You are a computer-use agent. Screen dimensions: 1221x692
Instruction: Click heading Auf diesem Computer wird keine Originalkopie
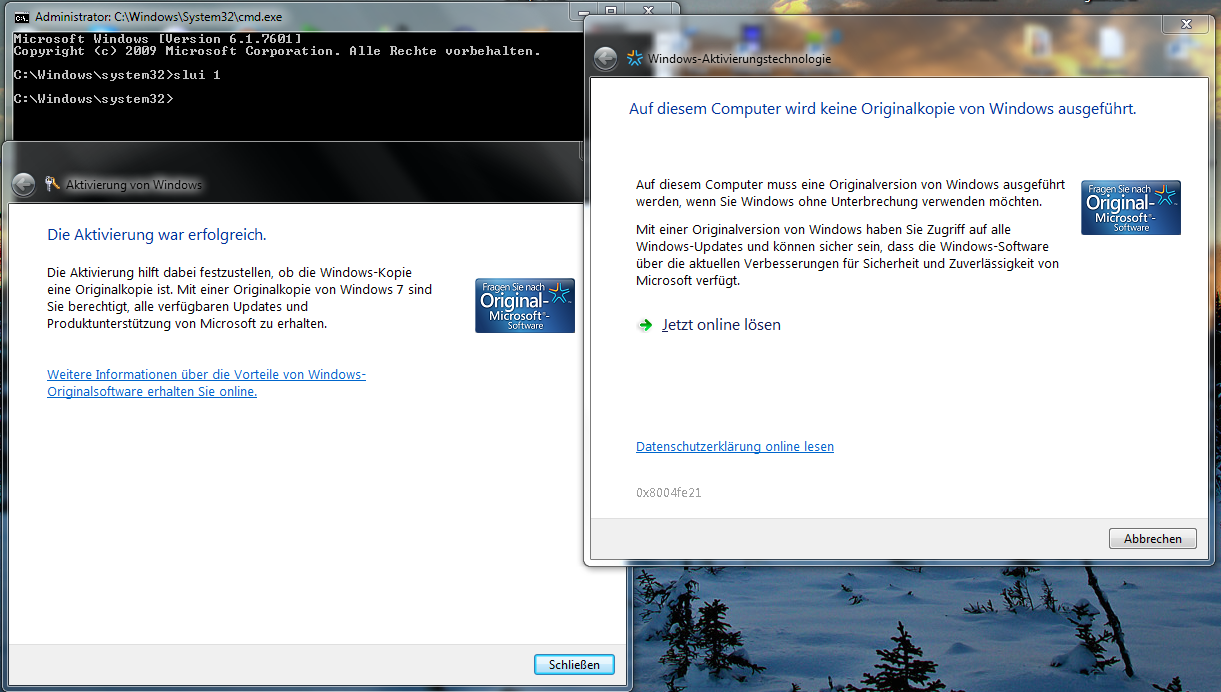coord(882,109)
